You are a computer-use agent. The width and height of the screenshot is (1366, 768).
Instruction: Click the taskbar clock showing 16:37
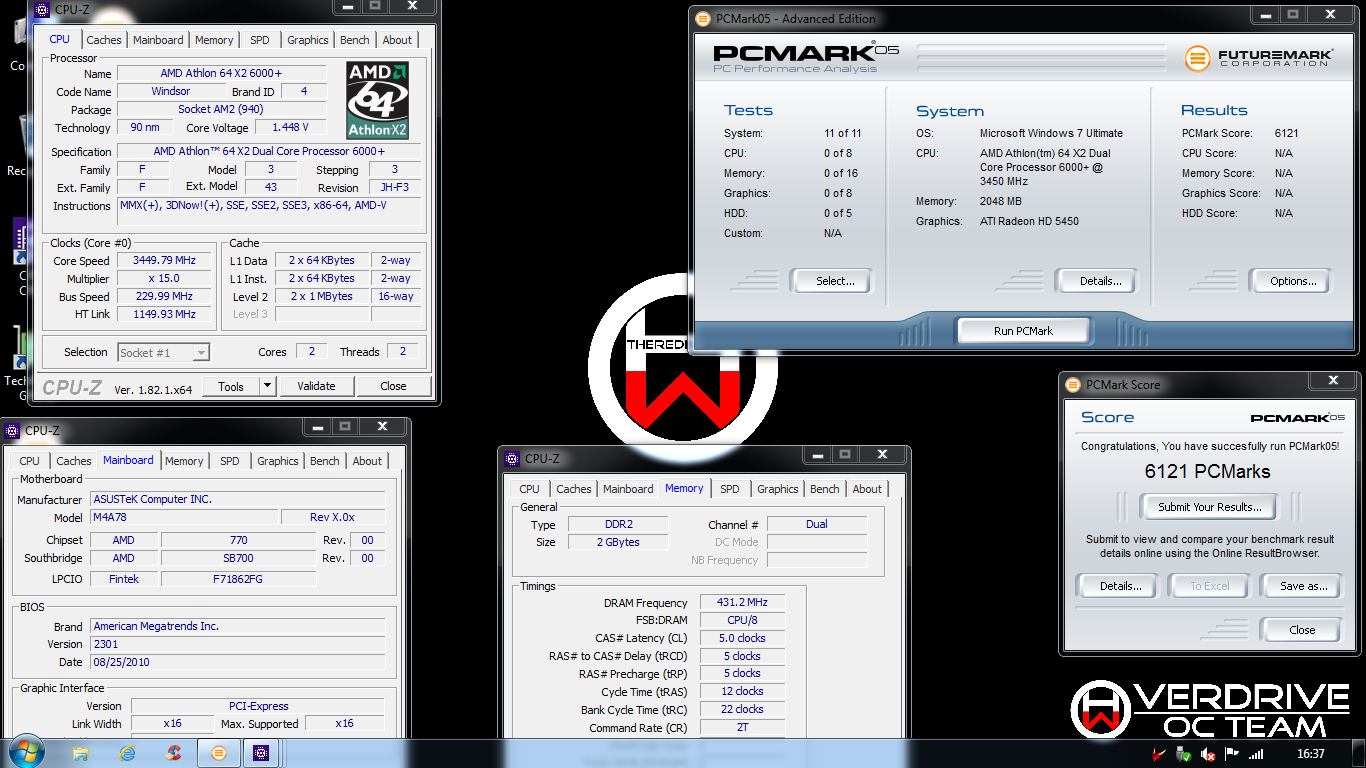1310,754
